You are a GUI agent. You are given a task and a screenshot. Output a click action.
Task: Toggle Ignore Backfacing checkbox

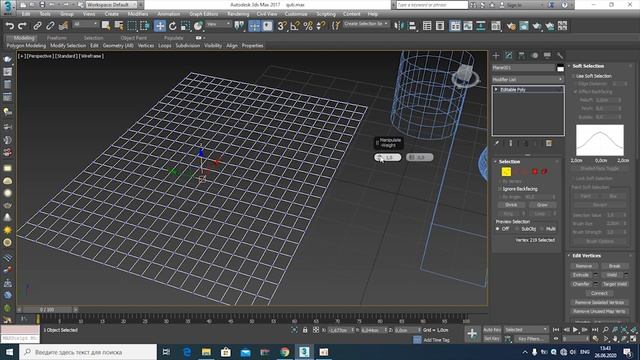tap(500, 189)
